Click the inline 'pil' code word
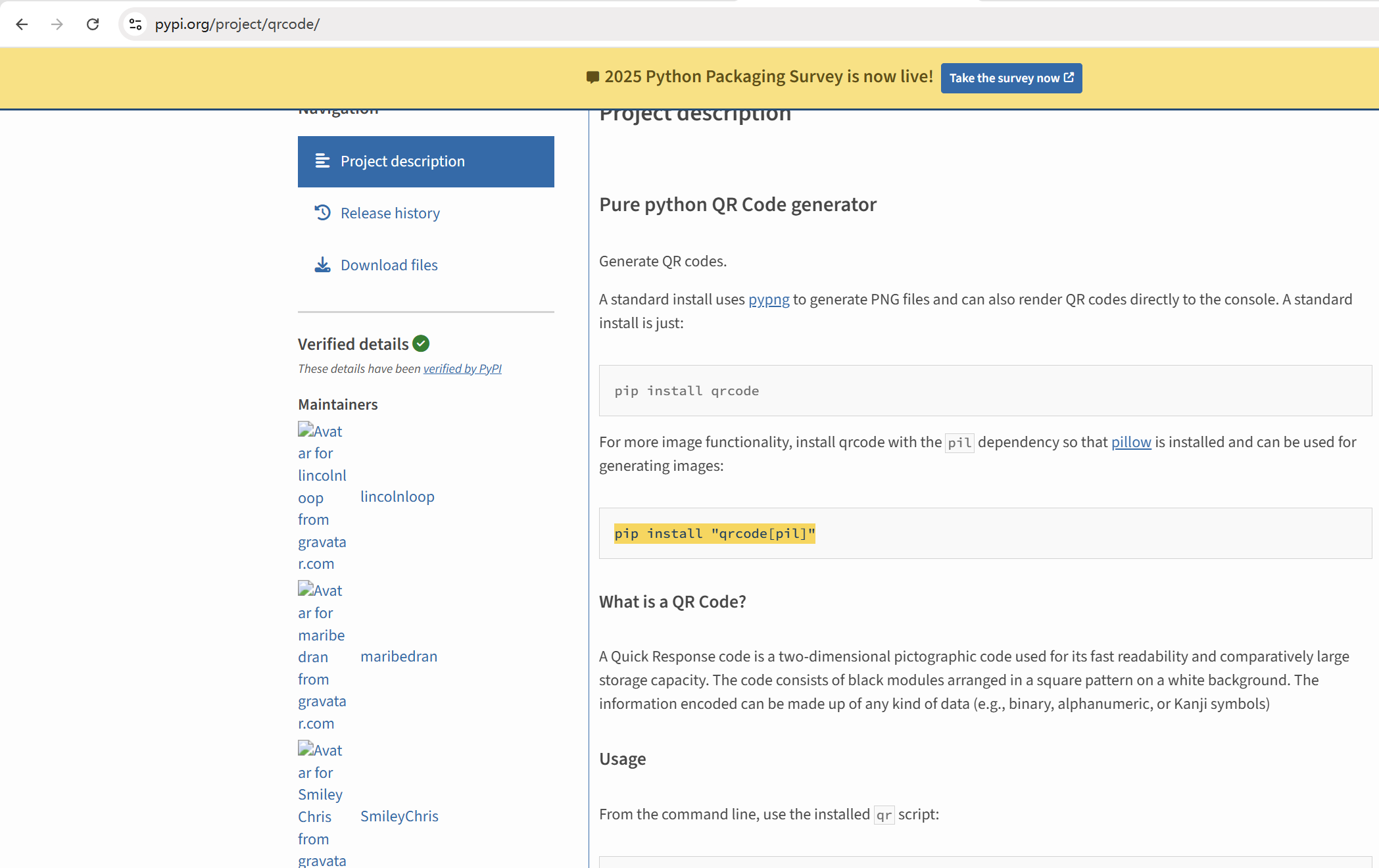This screenshot has width=1379, height=868. point(959,443)
